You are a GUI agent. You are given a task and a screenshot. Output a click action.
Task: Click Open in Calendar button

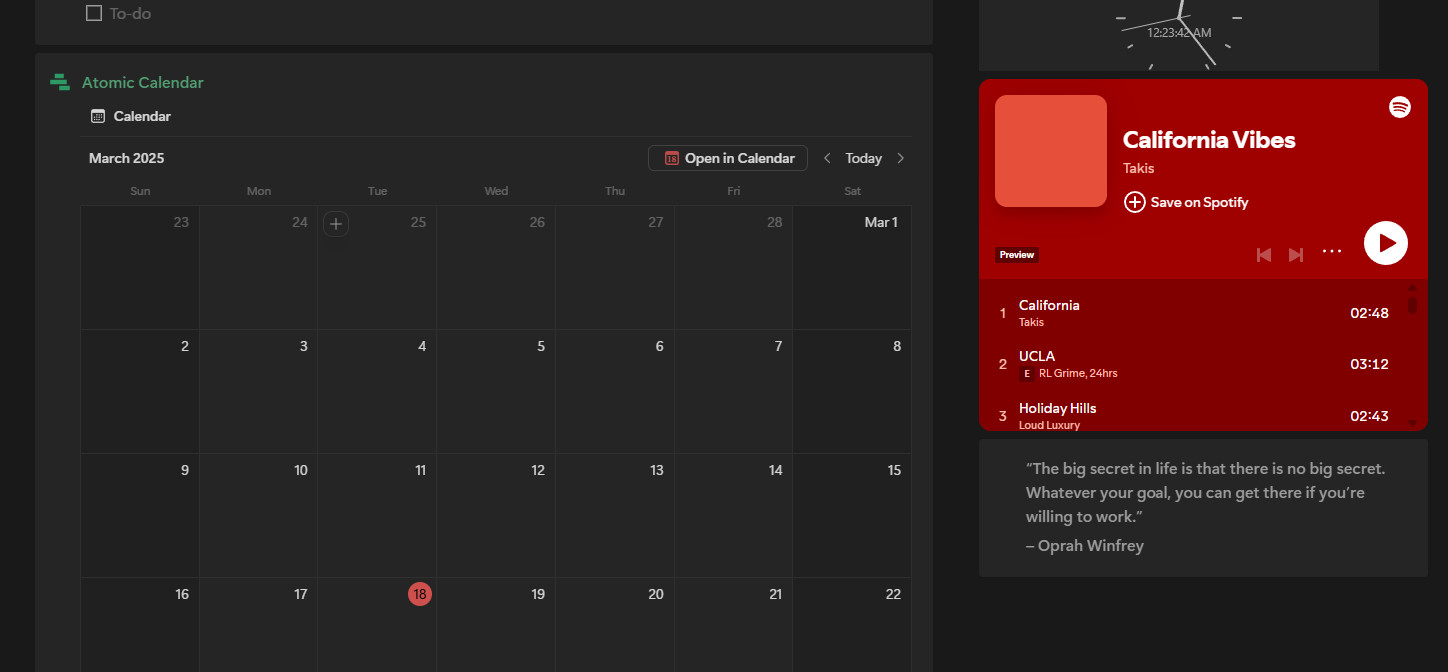(x=728, y=158)
